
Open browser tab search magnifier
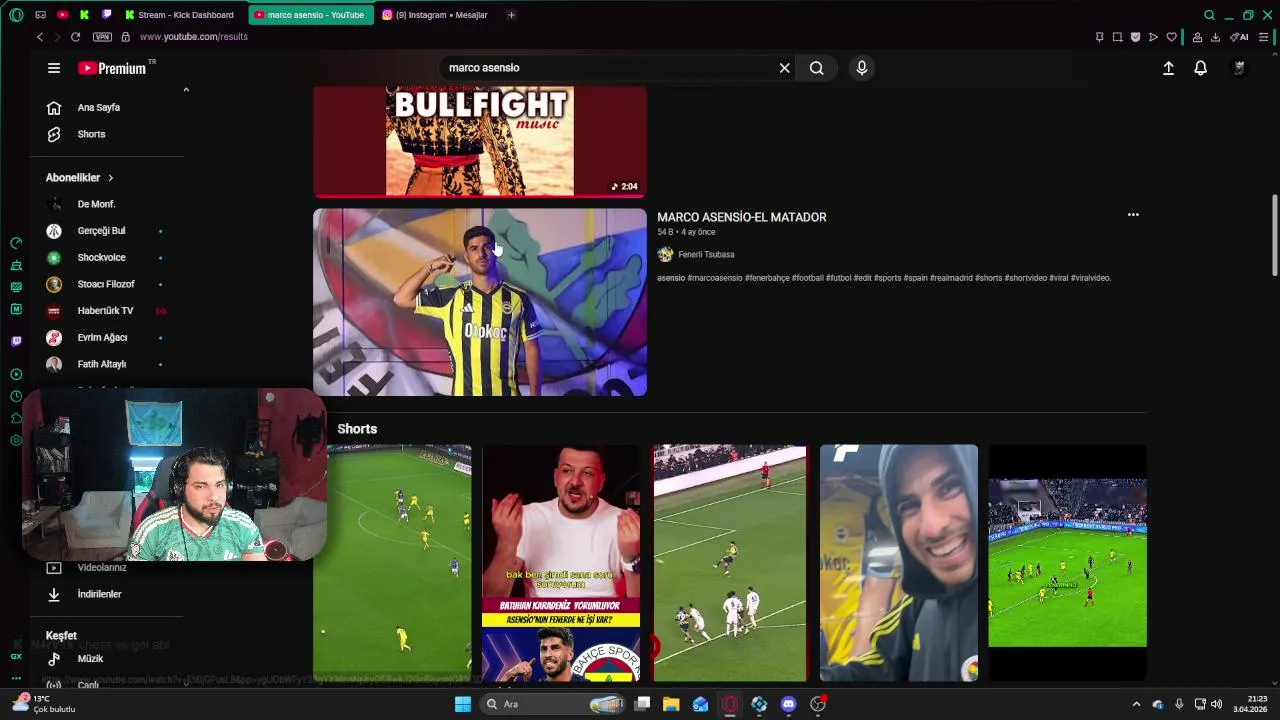[x=1209, y=15]
